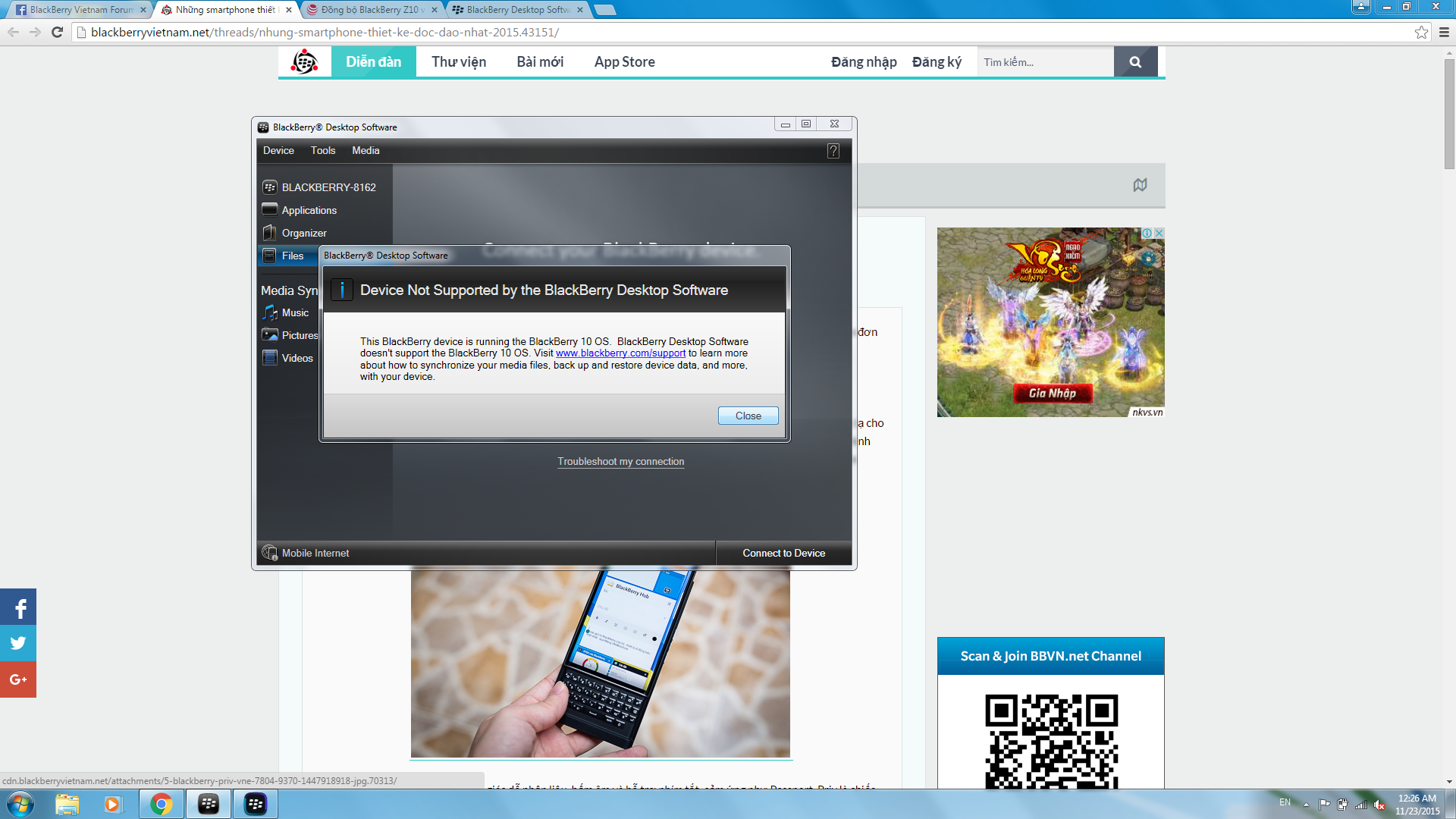Open Chrome taskbar icon
1456x819 pixels.
tap(161, 804)
